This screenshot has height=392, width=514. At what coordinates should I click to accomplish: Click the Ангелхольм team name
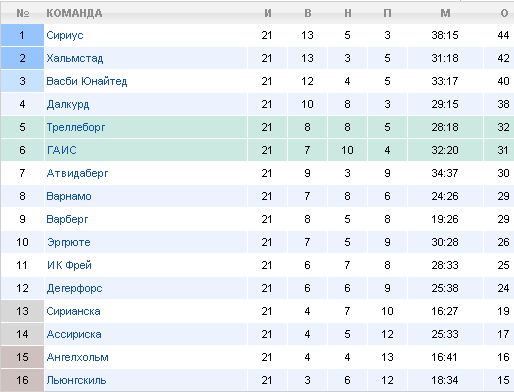(x=77, y=357)
